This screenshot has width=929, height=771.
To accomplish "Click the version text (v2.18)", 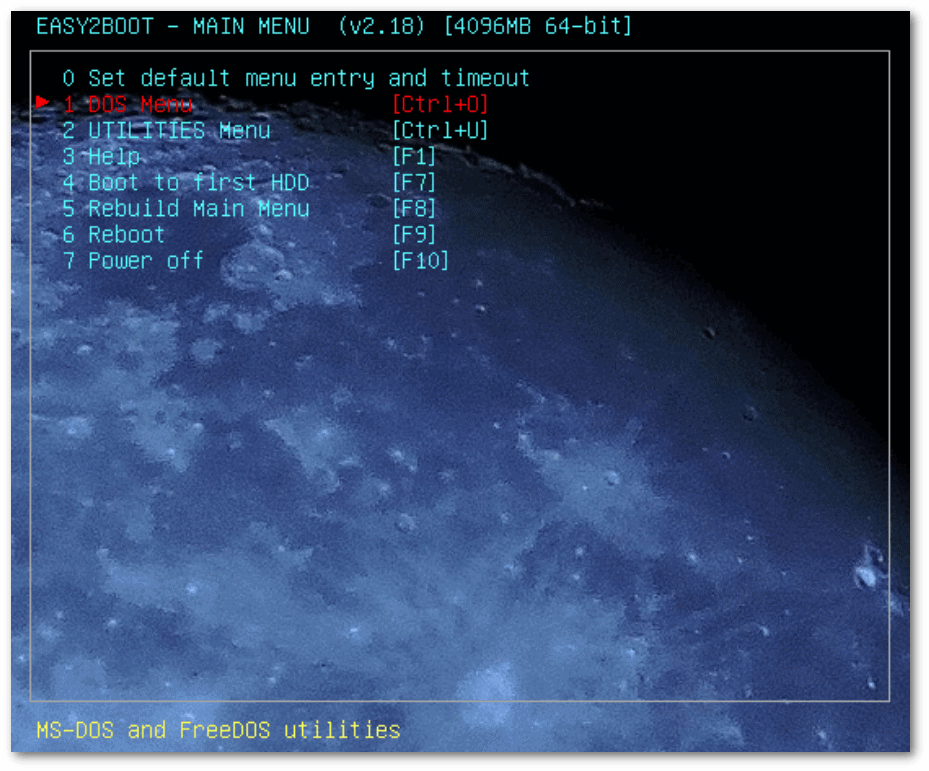I will [381, 27].
